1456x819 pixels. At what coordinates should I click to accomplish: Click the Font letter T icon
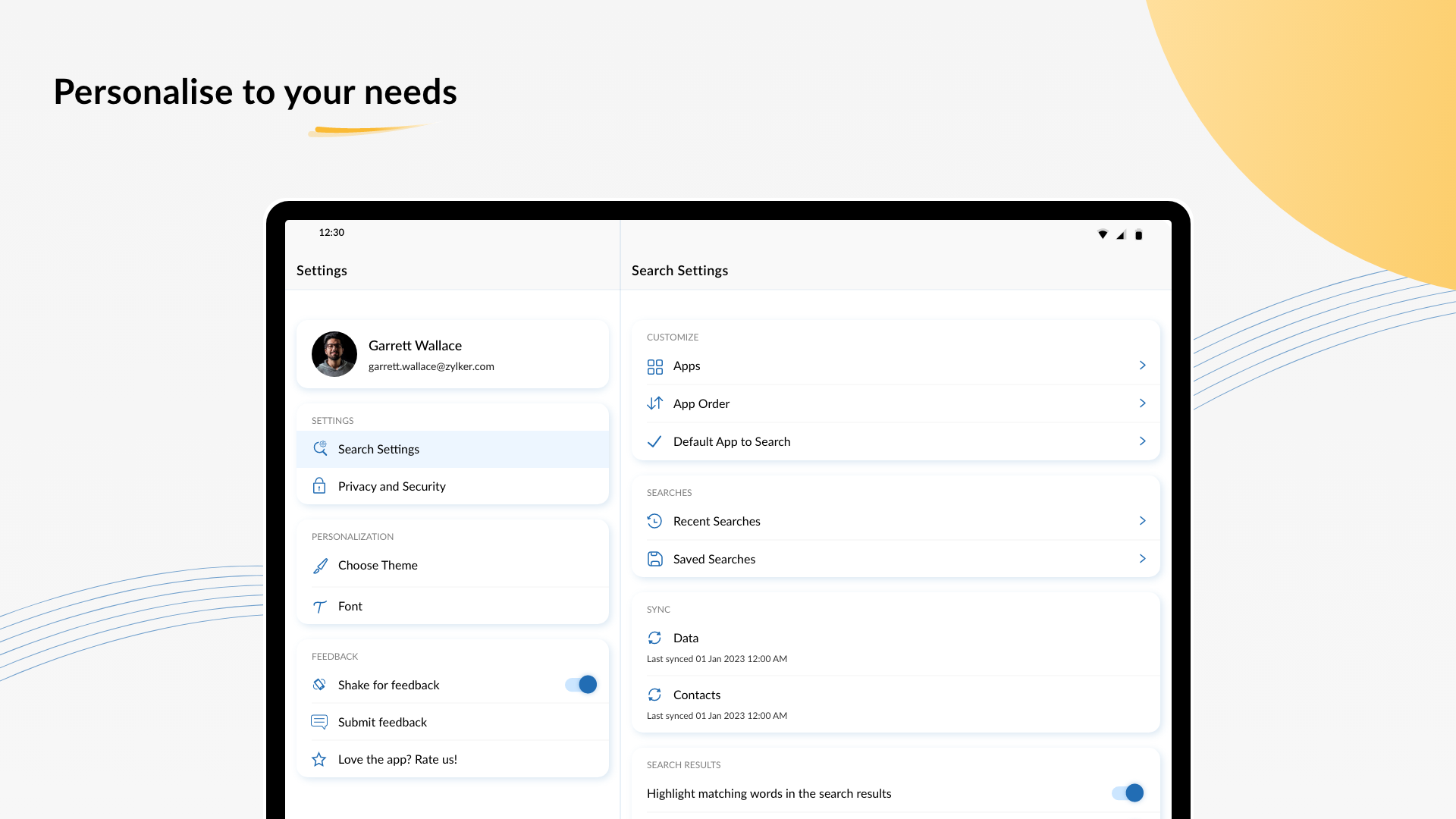tap(320, 607)
